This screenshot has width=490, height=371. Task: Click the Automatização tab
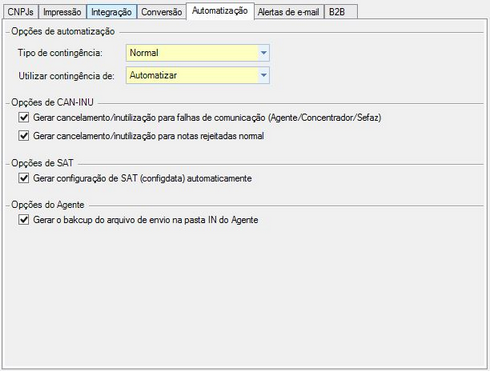220,11
